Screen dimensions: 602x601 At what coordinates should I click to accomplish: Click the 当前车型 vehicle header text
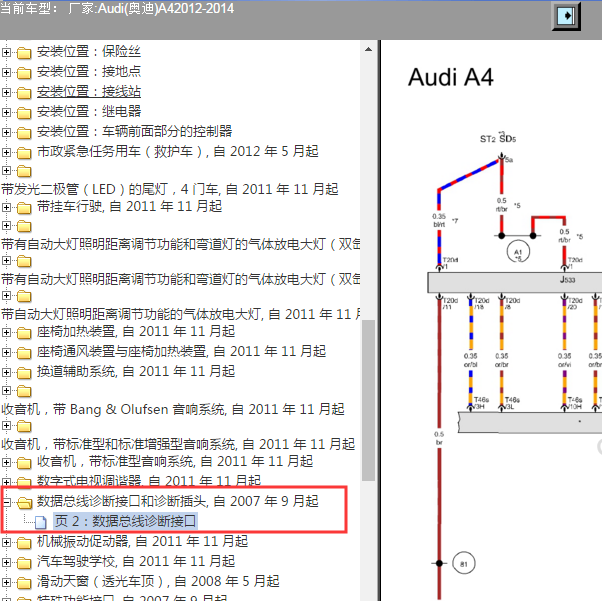[117, 8]
